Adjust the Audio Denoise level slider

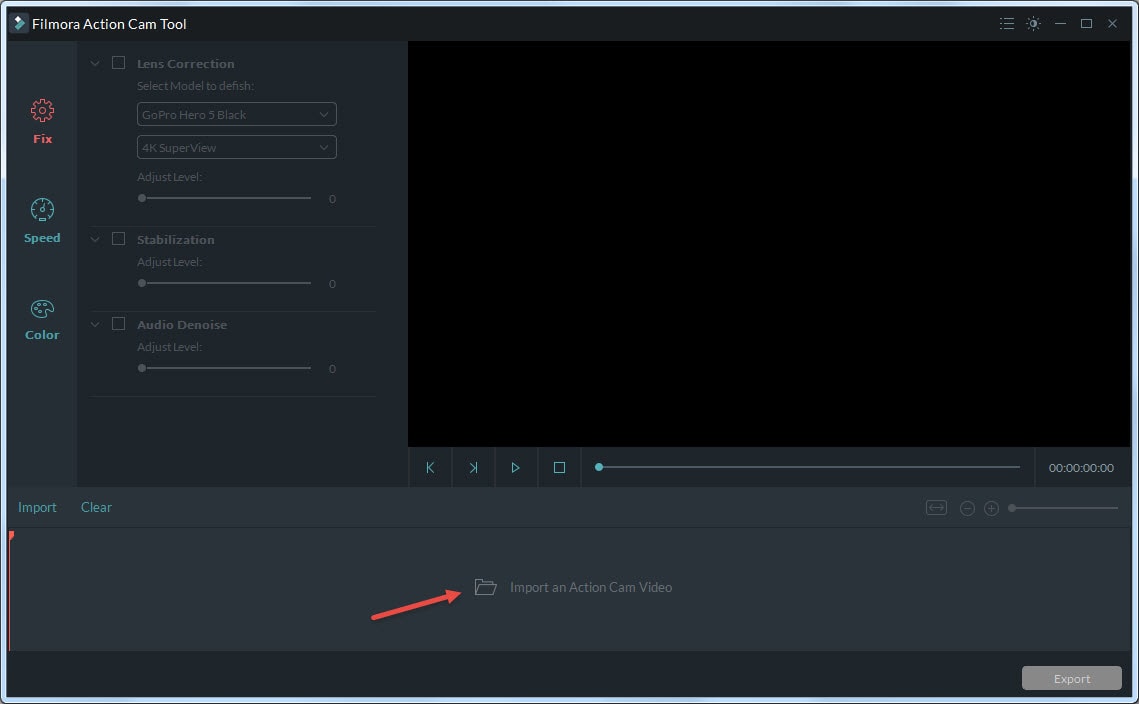[225, 368]
